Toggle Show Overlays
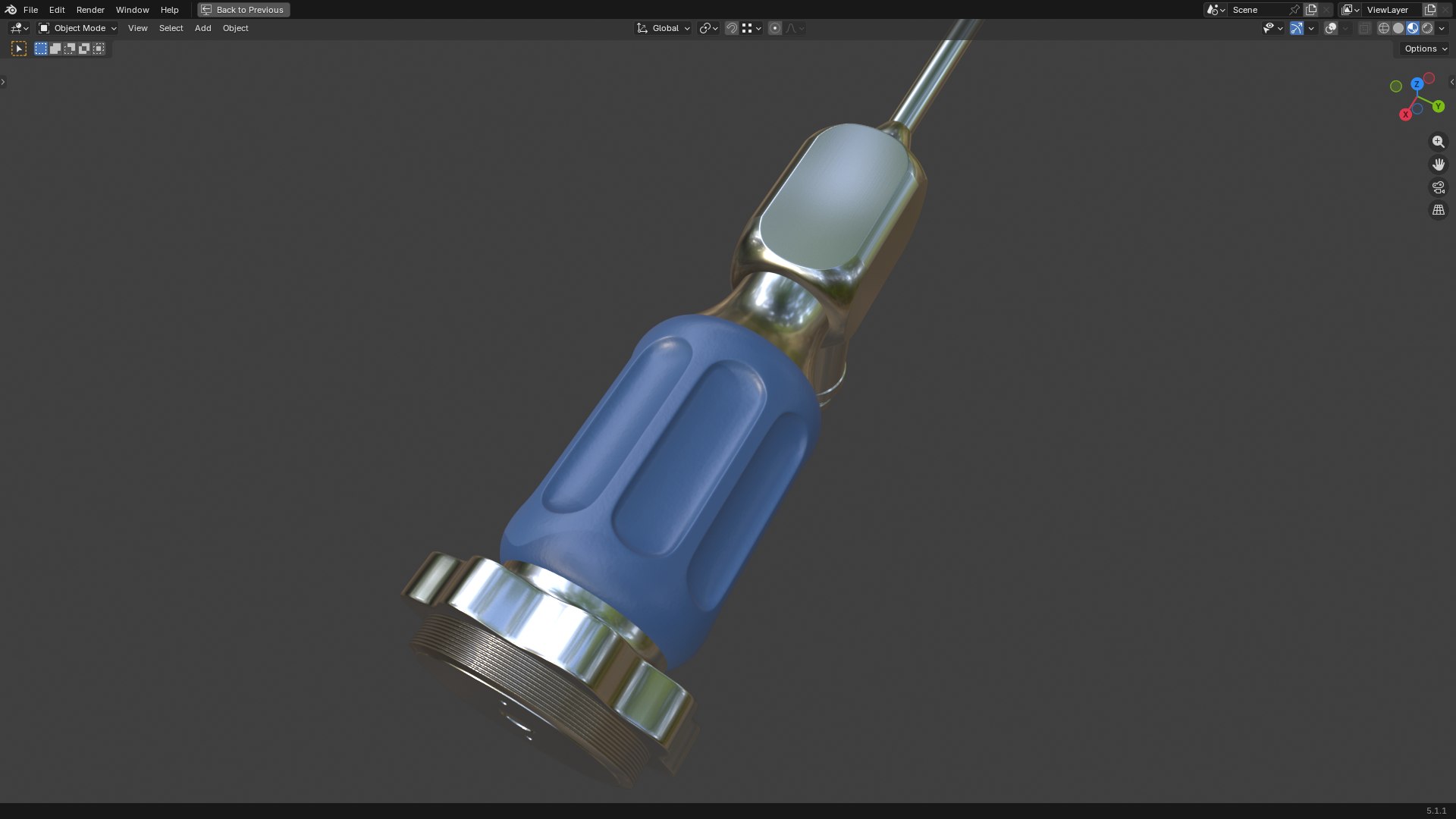Image resolution: width=1456 pixels, height=819 pixels. [x=1331, y=28]
